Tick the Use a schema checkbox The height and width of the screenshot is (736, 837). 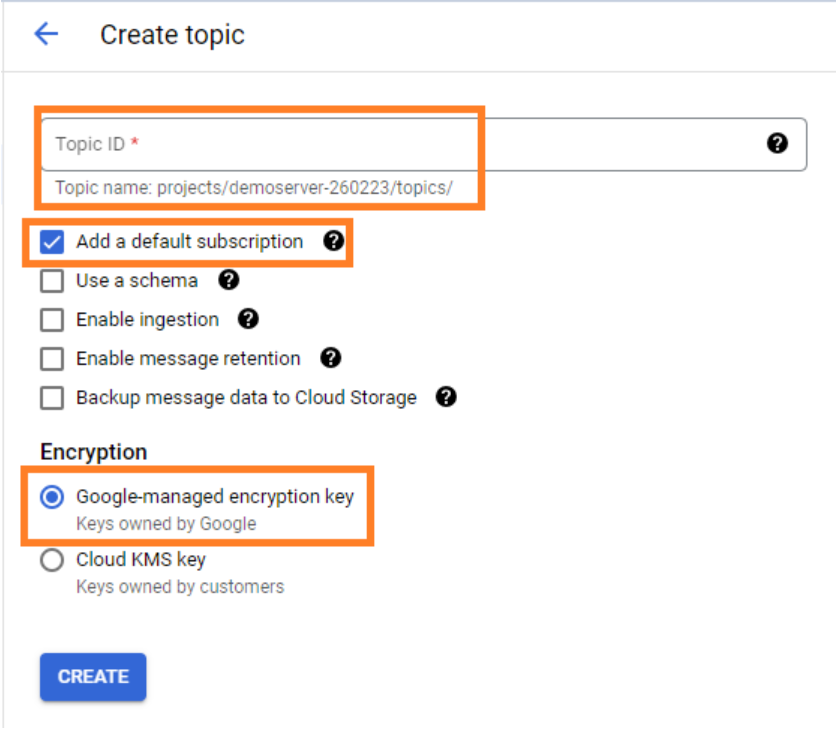tap(52, 281)
